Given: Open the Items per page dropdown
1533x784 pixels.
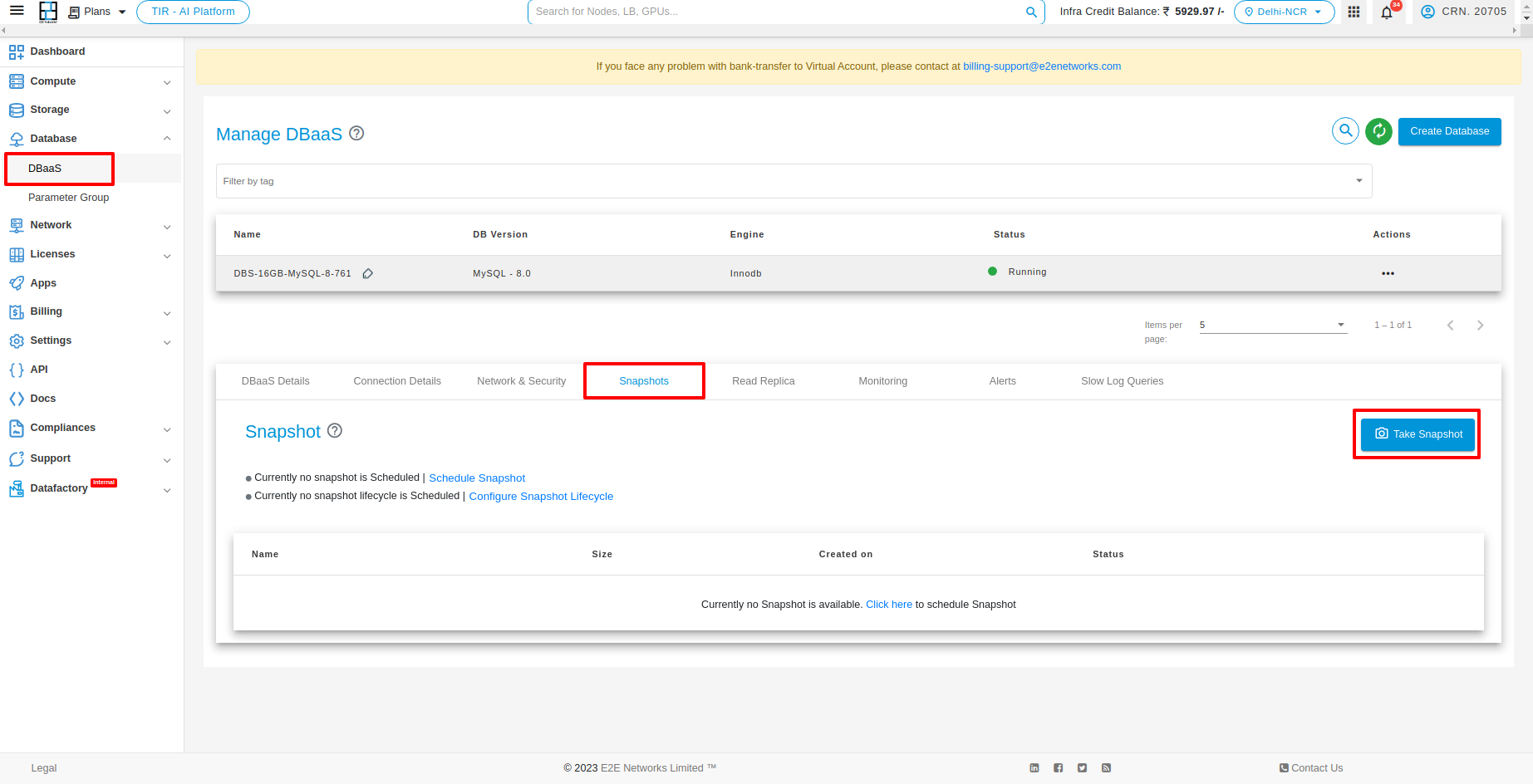Looking at the screenshot, I should pyautogui.click(x=1272, y=325).
